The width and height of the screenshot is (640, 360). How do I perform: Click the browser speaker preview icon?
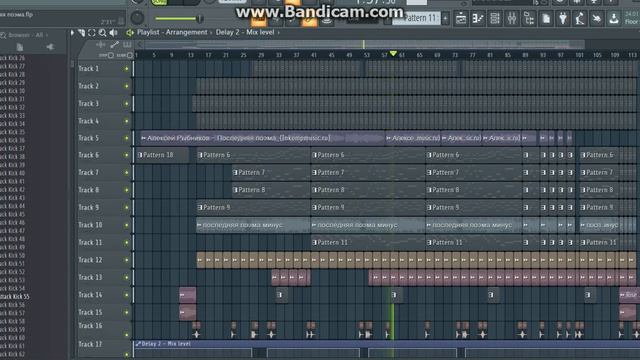(50, 47)
